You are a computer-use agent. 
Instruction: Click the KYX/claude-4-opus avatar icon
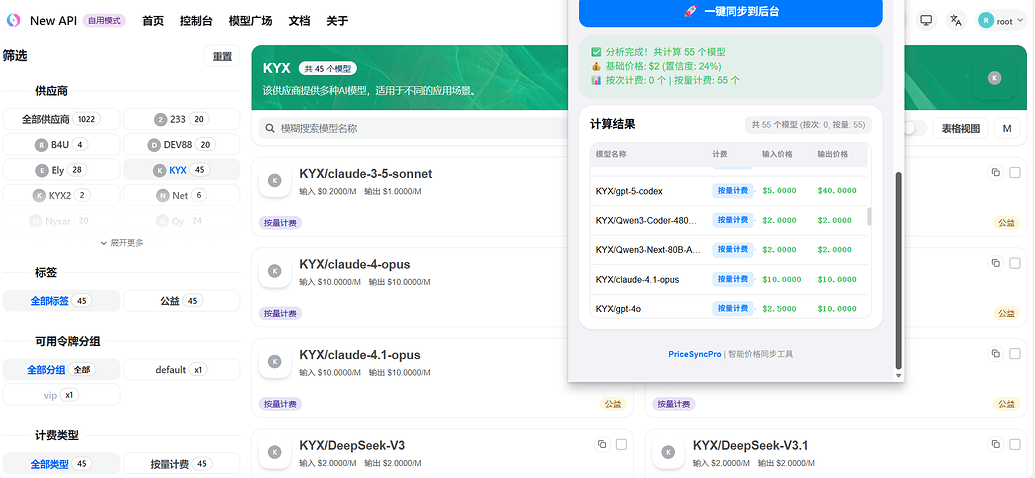275,271
